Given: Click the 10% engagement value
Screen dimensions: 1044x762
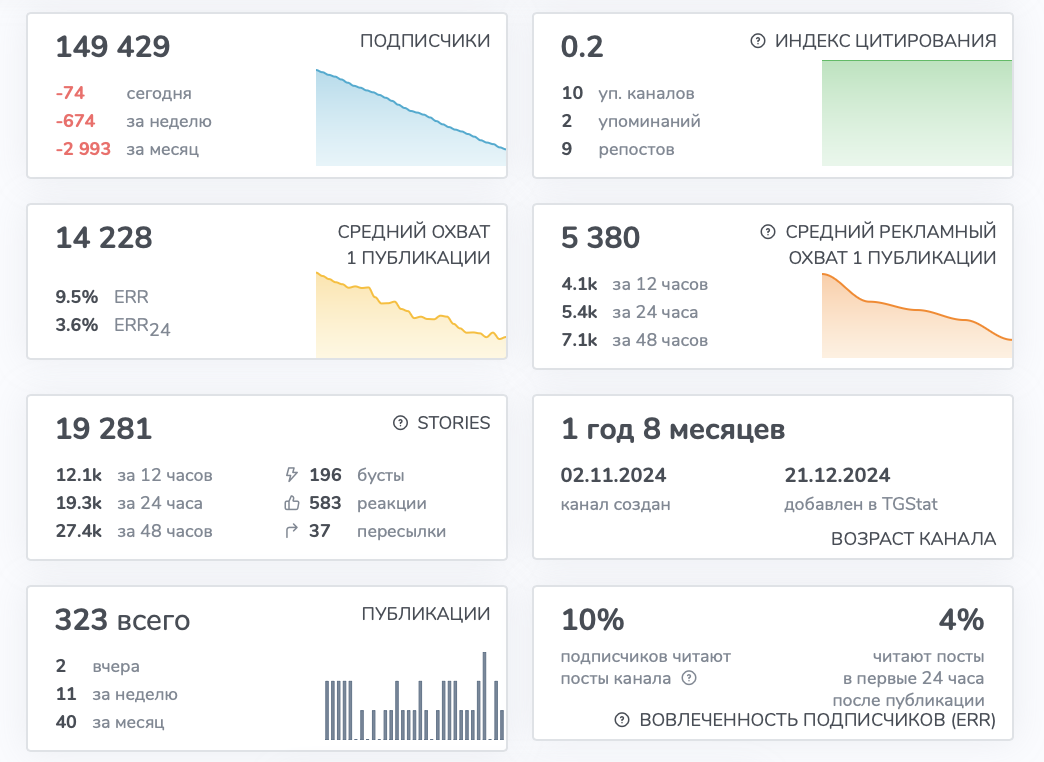Looking at the screenshot, I should pyautogui.click(x=593, y=620).
